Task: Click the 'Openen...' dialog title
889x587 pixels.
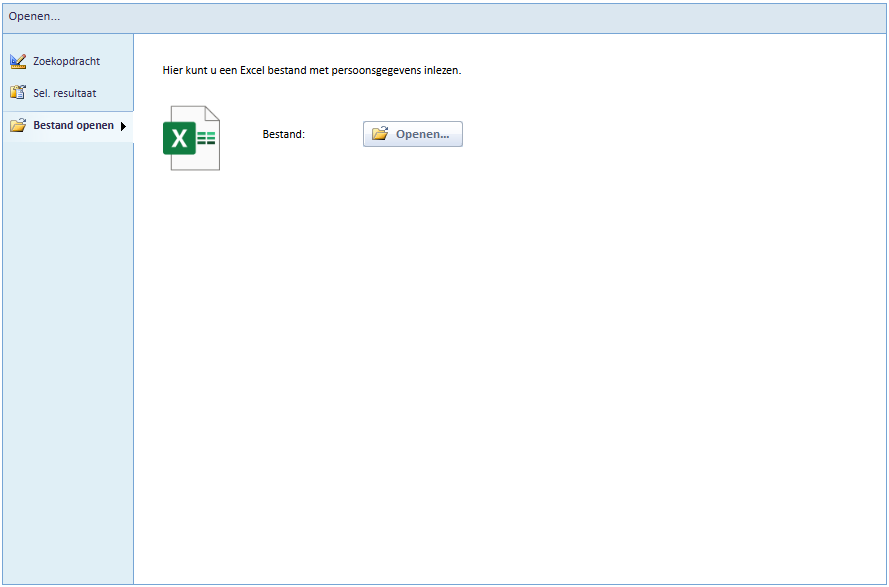Action: (x=34, y=16)
